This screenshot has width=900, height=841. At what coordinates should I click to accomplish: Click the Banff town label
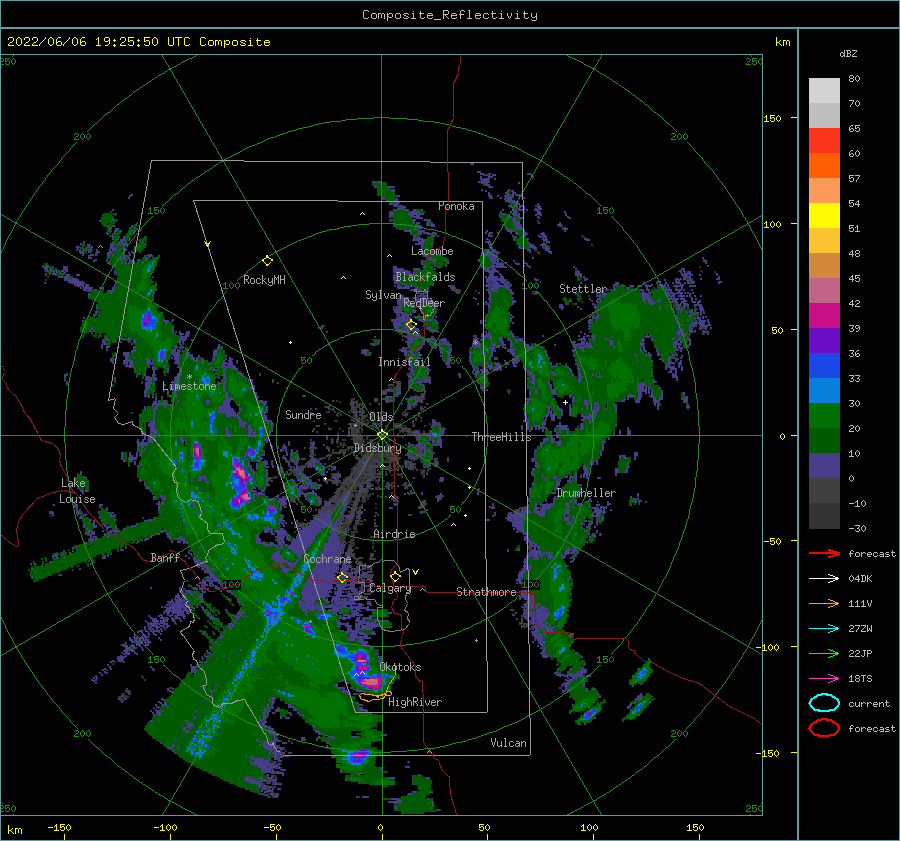165,557
